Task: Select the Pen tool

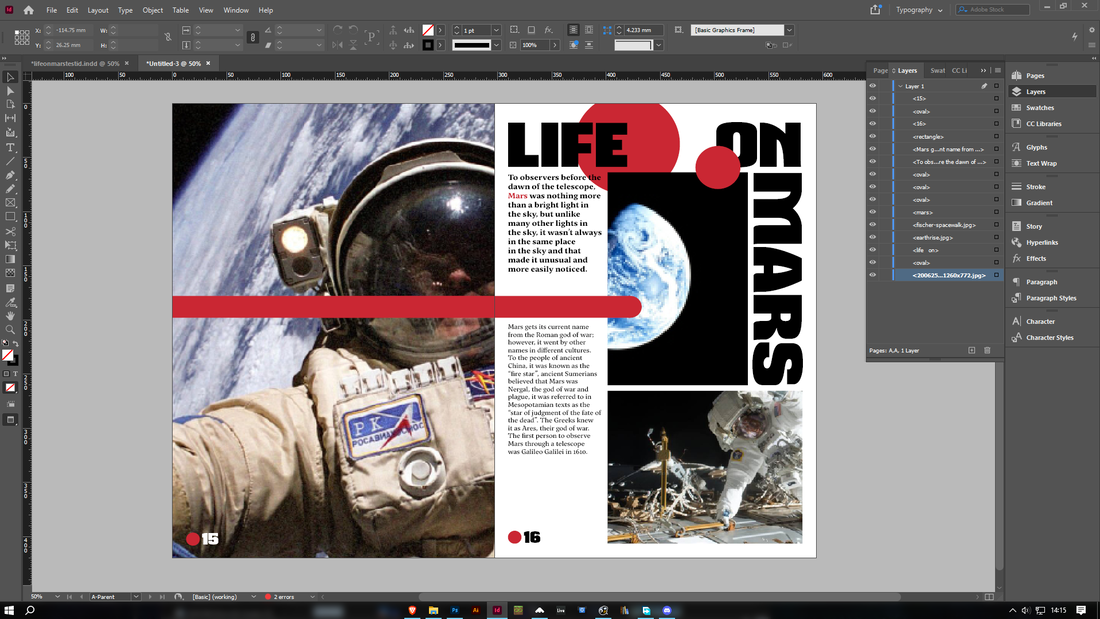Action: pyautogui.click(x=11, y=175)
